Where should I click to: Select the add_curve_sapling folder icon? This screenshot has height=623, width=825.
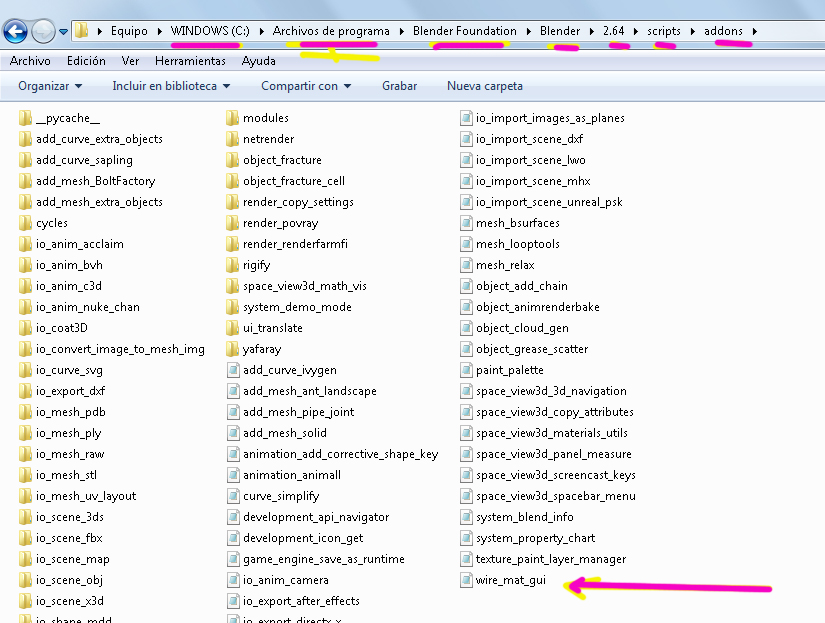(x=25, y=160)
